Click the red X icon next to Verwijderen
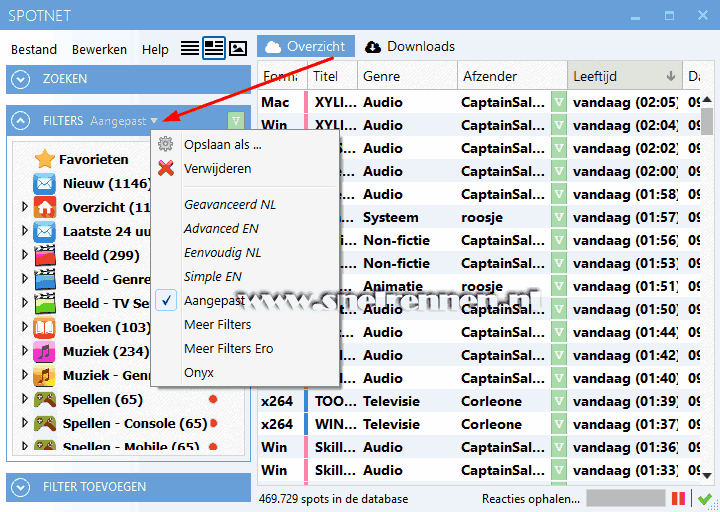The width and height of the screenshot is (720, 512). (x=166, y=168)
